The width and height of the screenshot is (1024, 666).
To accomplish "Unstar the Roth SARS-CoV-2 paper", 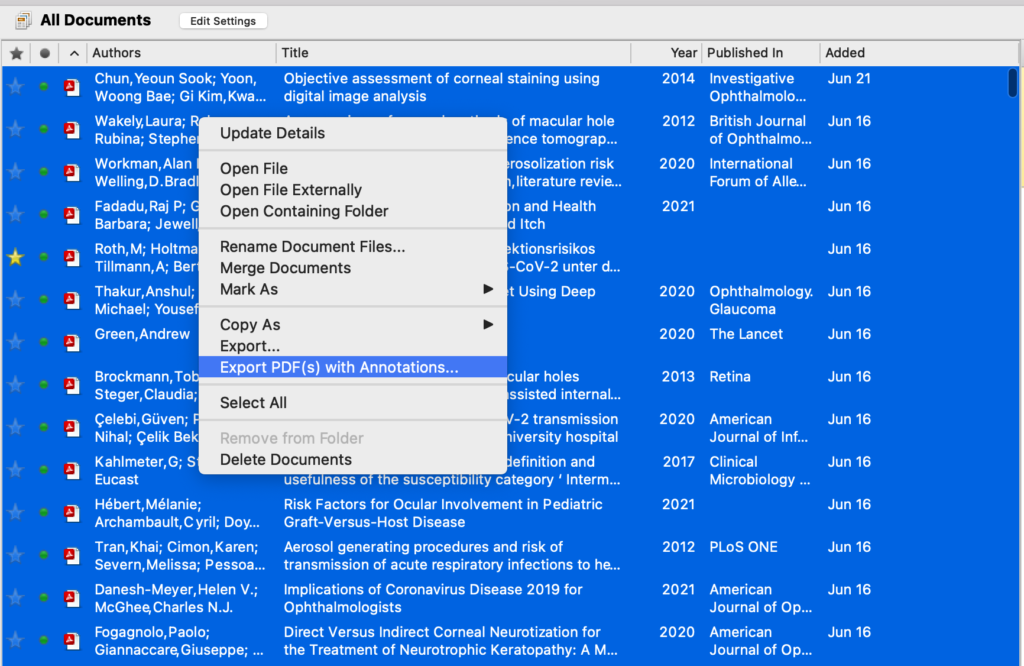I will tap(16, 257).
